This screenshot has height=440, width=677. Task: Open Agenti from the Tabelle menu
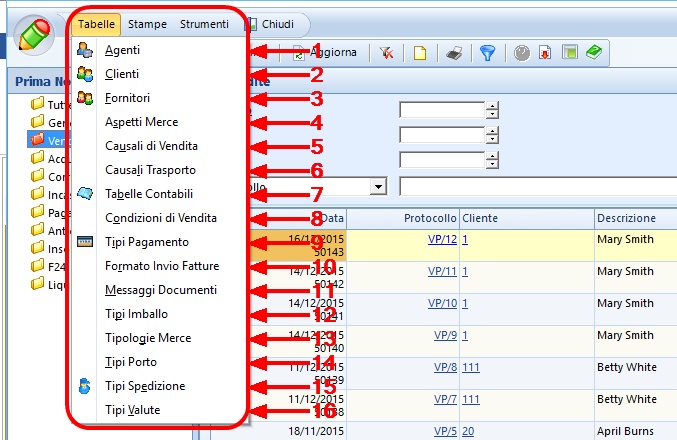tap(122, 50)
